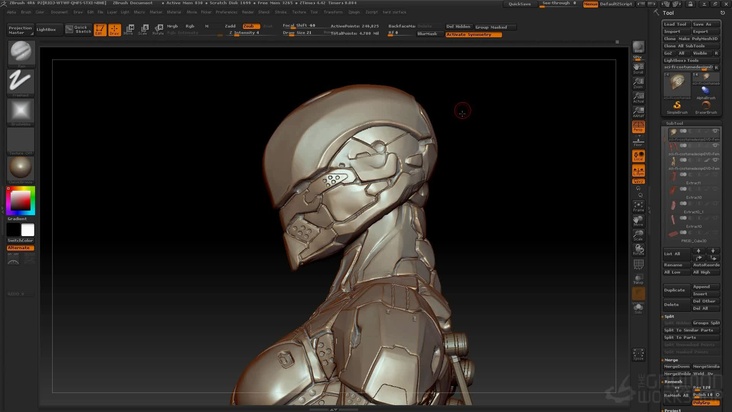
Task: Collapse the Merge section
Action: pyautogui.click(x=671, y=360)
